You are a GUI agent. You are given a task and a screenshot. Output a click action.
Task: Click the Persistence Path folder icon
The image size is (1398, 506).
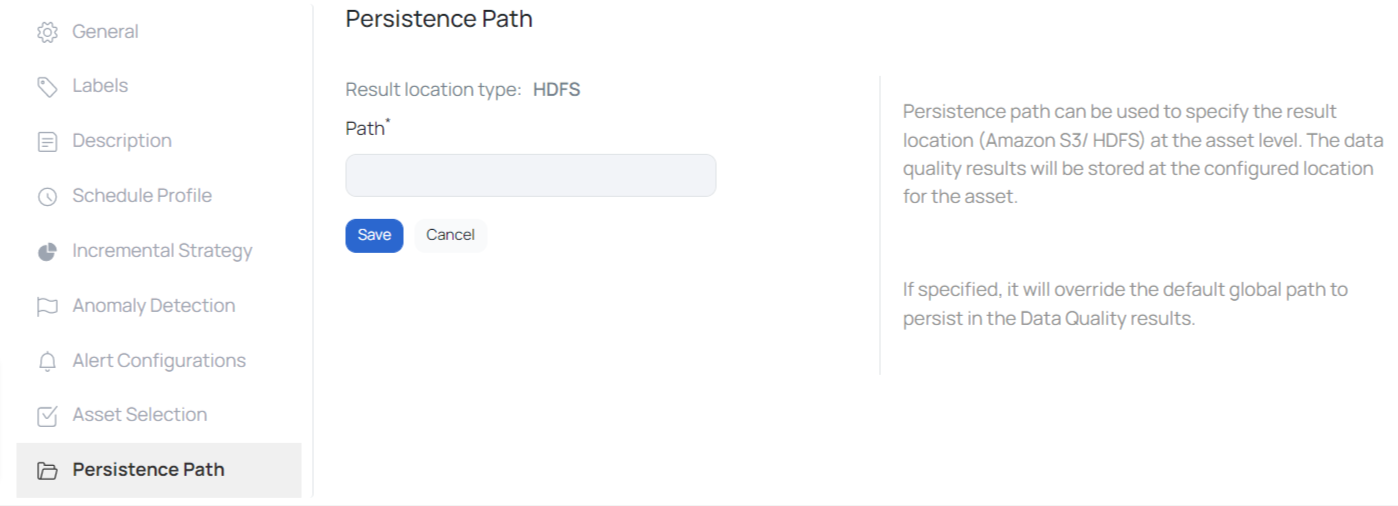point(47,471)
